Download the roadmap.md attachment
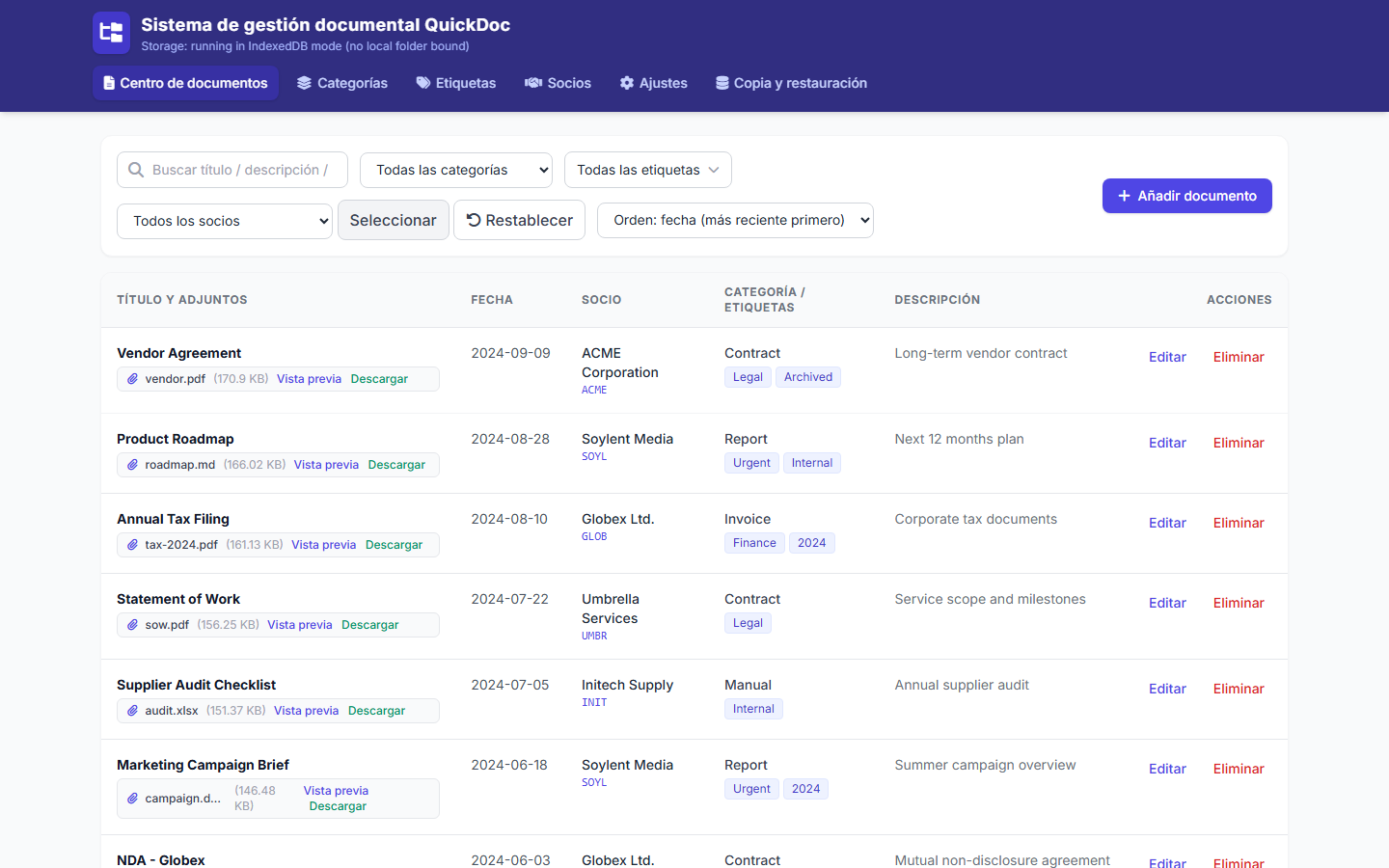The image size is (1389, 868). pyautogui.click(x=396, y=465)
